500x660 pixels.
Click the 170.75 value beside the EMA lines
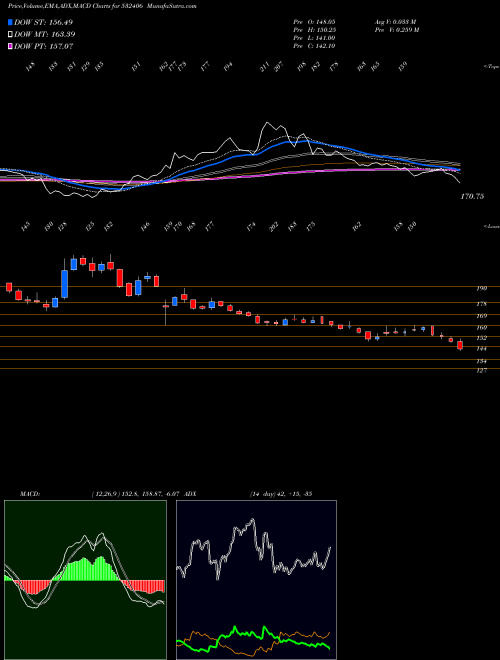tap(472, 196)
